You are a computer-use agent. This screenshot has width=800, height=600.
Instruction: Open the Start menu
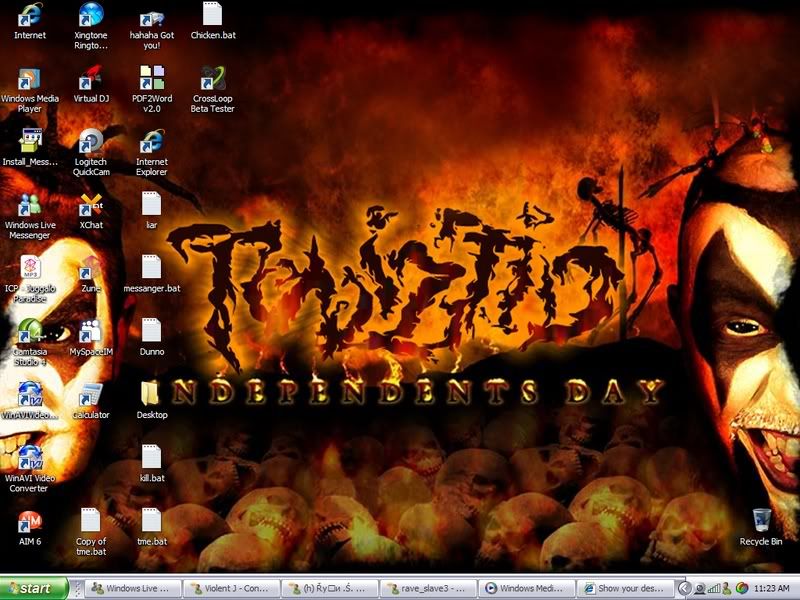pyautogui.click(x=34, y=588)
